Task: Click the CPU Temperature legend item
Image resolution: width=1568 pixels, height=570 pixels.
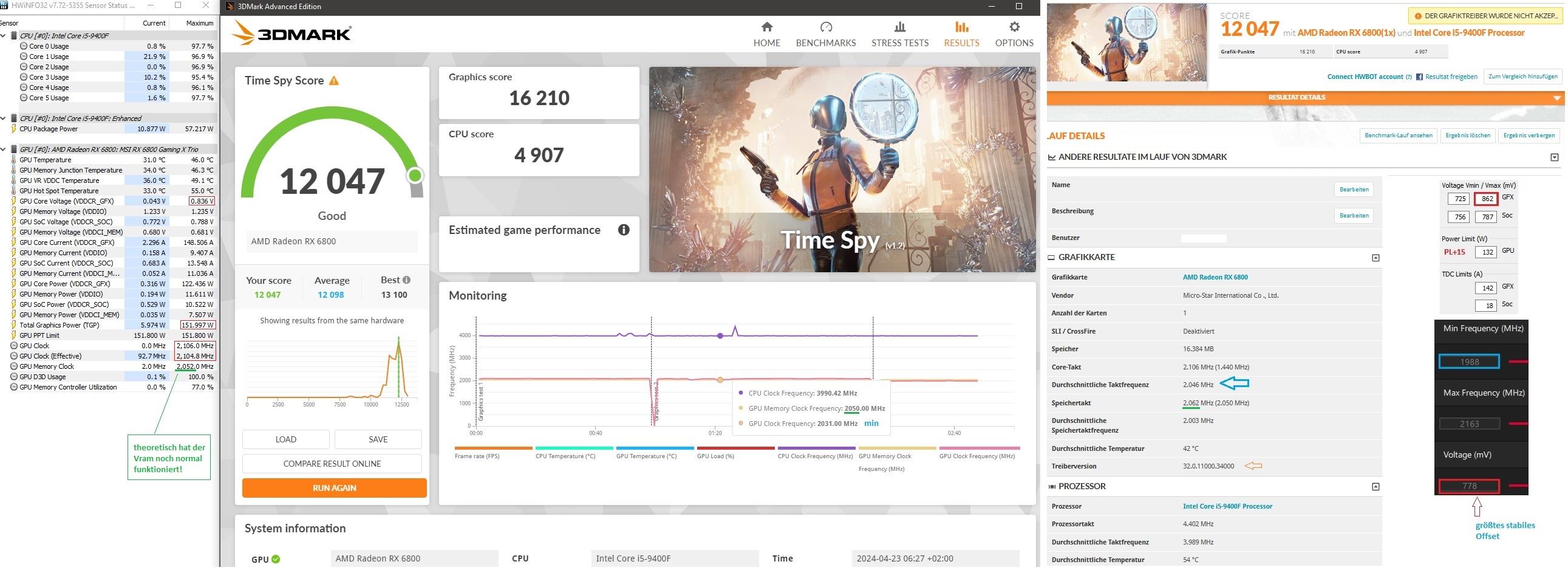Action: tap(574, 453)
